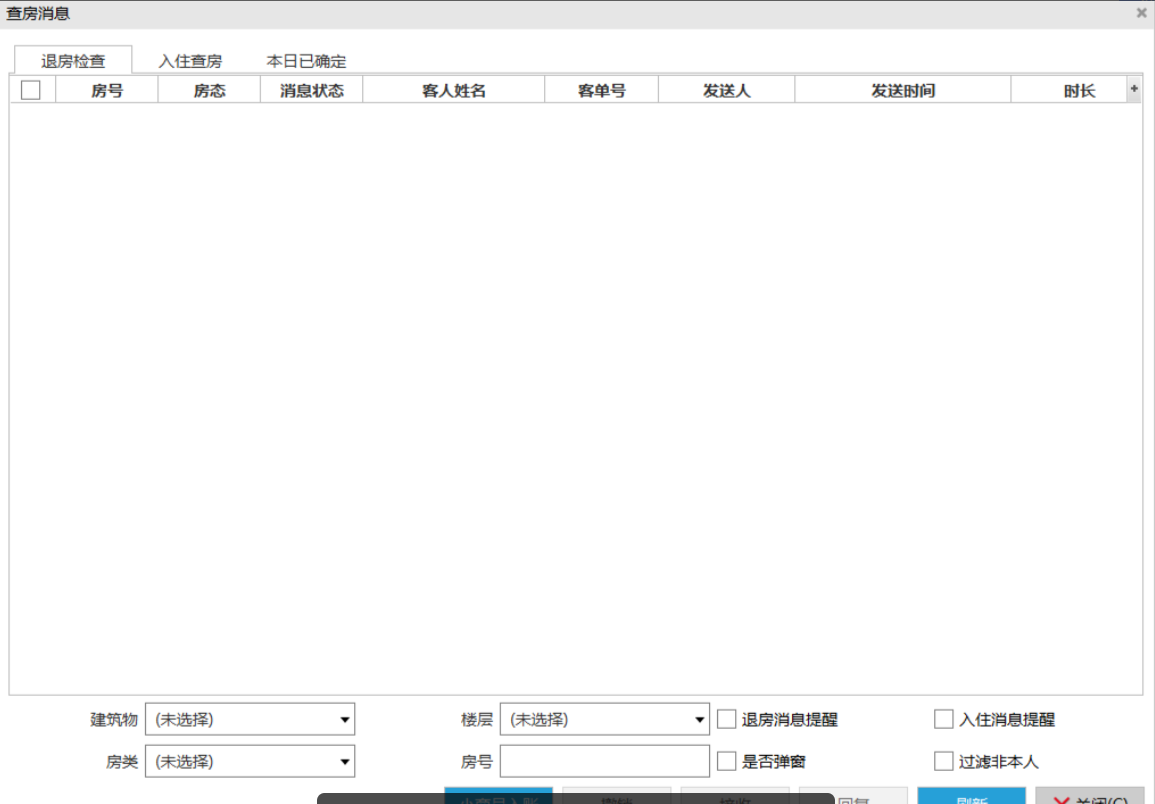Image resolution: width=1155 pixels, height=804 pixels.
Task: Click the 消息状态 column header
Action: [x=311, y=90]
